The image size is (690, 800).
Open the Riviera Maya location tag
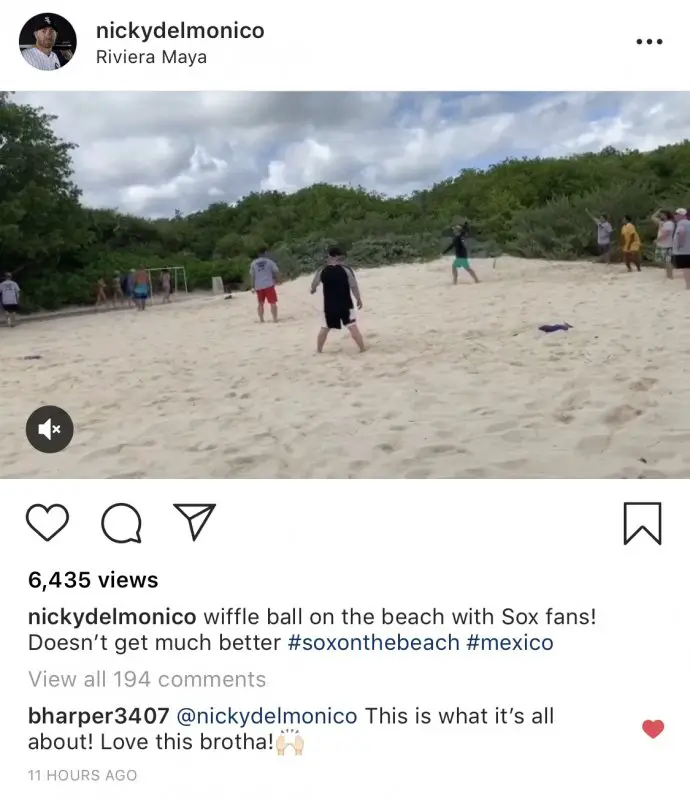click(152, 57)
